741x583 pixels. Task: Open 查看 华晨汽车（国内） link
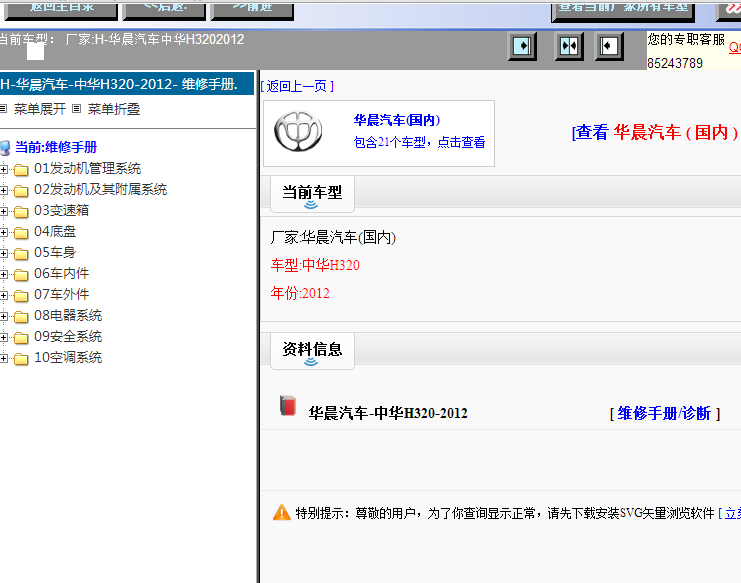click(656, 132)
